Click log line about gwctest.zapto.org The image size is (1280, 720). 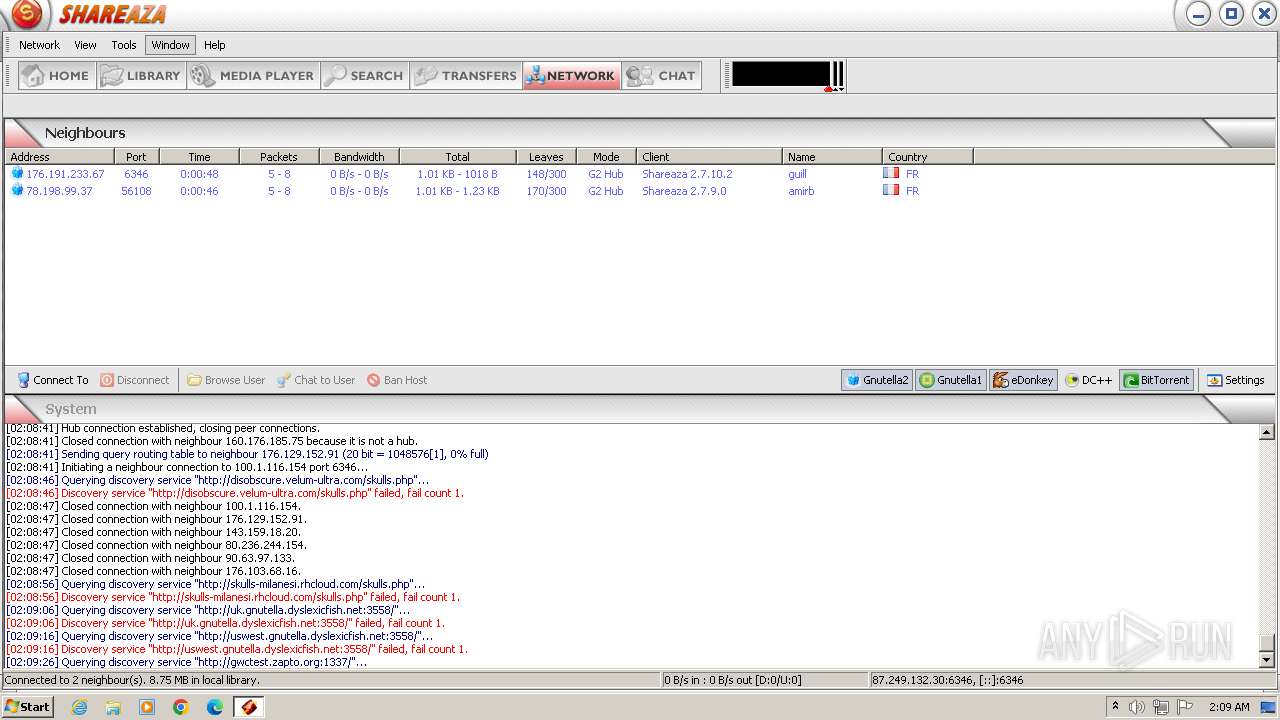[x=187, y=662]
